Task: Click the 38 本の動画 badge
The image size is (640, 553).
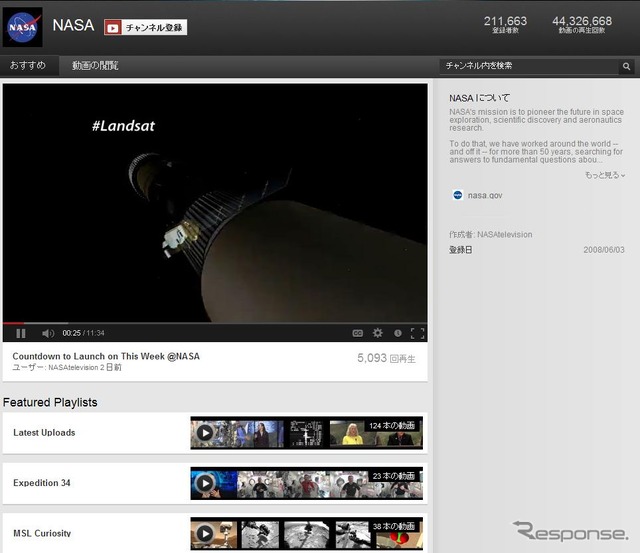Action: (393, 526)
